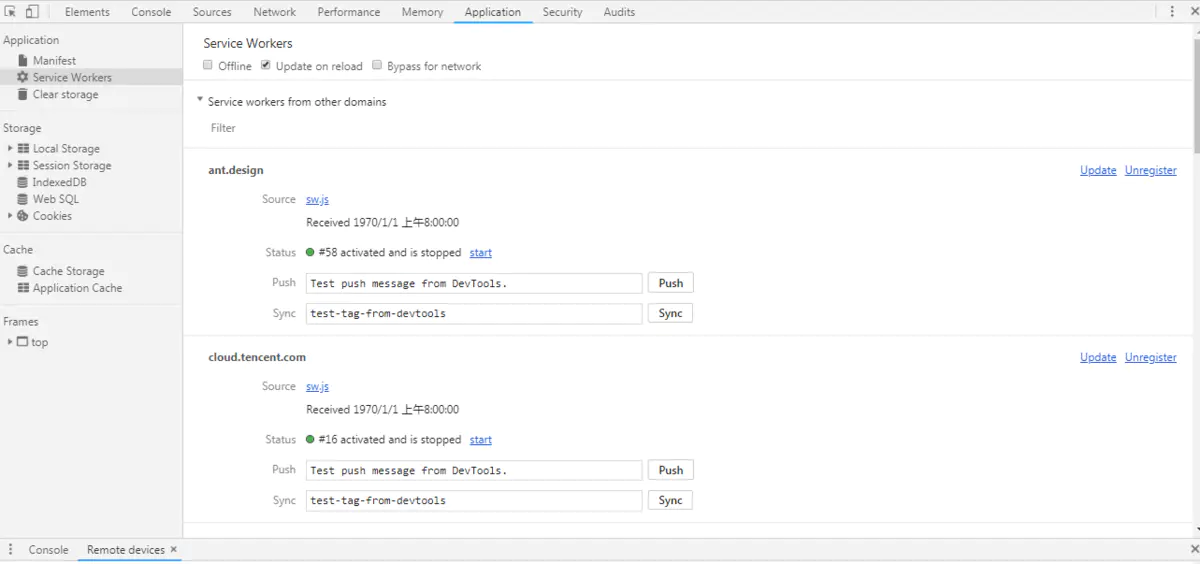The height and width of the screenshot is (564, 1200).
Task: Focus cloud.tencent.com Sync tag input
Action: coord(474,500)
